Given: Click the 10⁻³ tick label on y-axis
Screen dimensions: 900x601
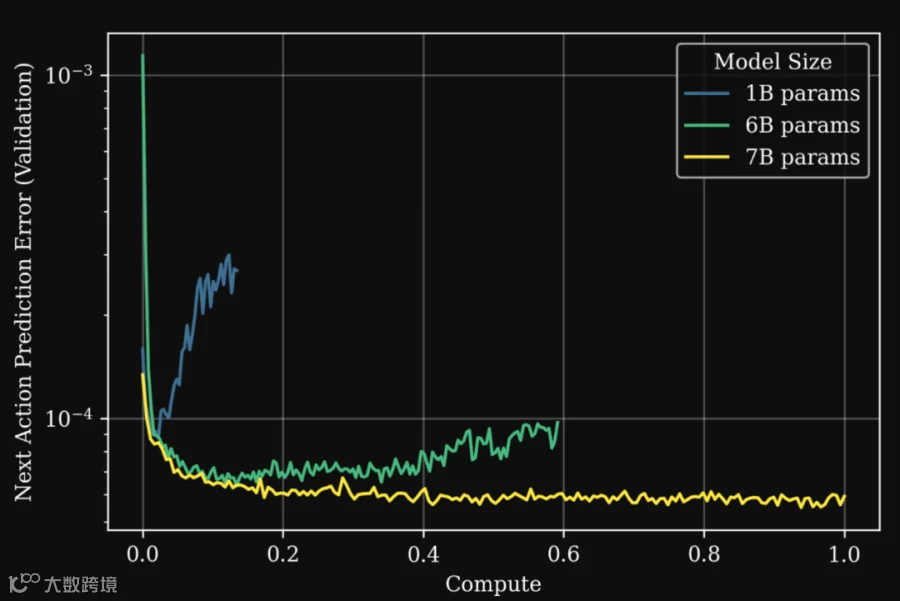Looking at the screenshot, I should coord(68,75).
